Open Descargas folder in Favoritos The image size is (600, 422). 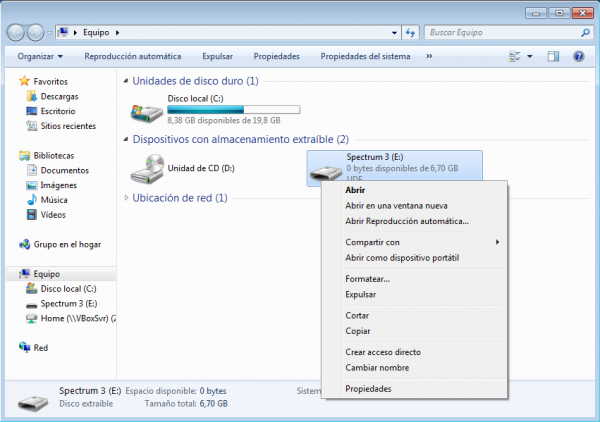(x=59, y=96)
